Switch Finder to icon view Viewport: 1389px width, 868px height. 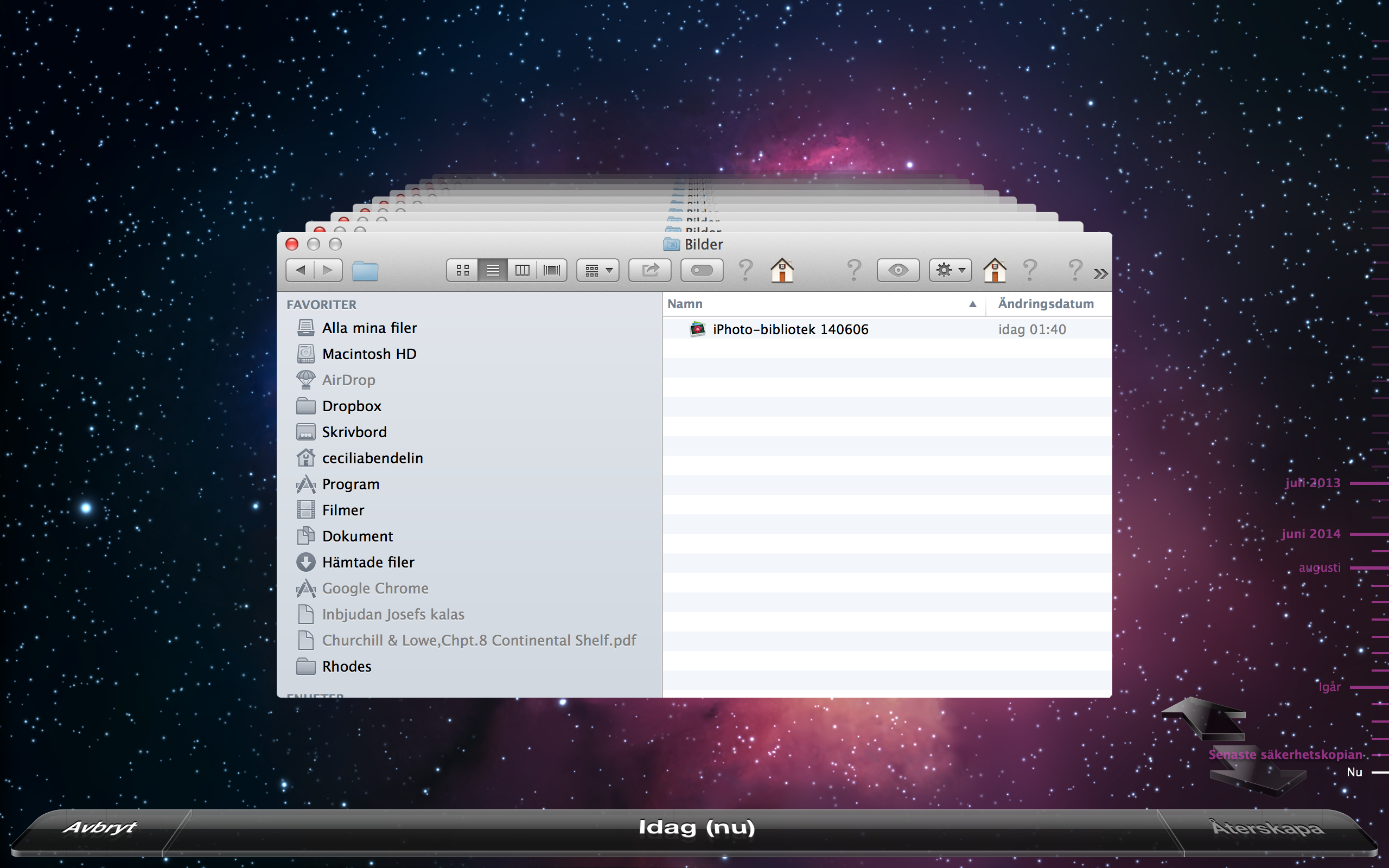(x=463, y=270)
